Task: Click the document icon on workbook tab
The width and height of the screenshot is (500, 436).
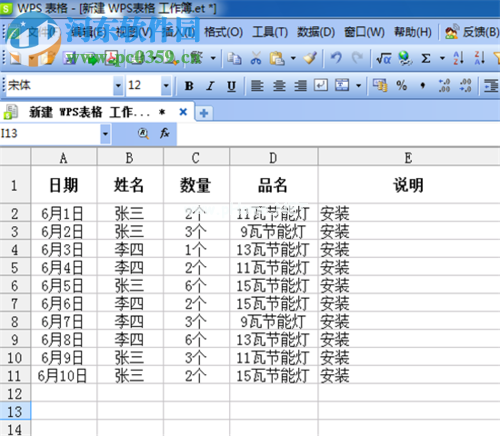Action: pyautogui.click(x=11, y=112)
